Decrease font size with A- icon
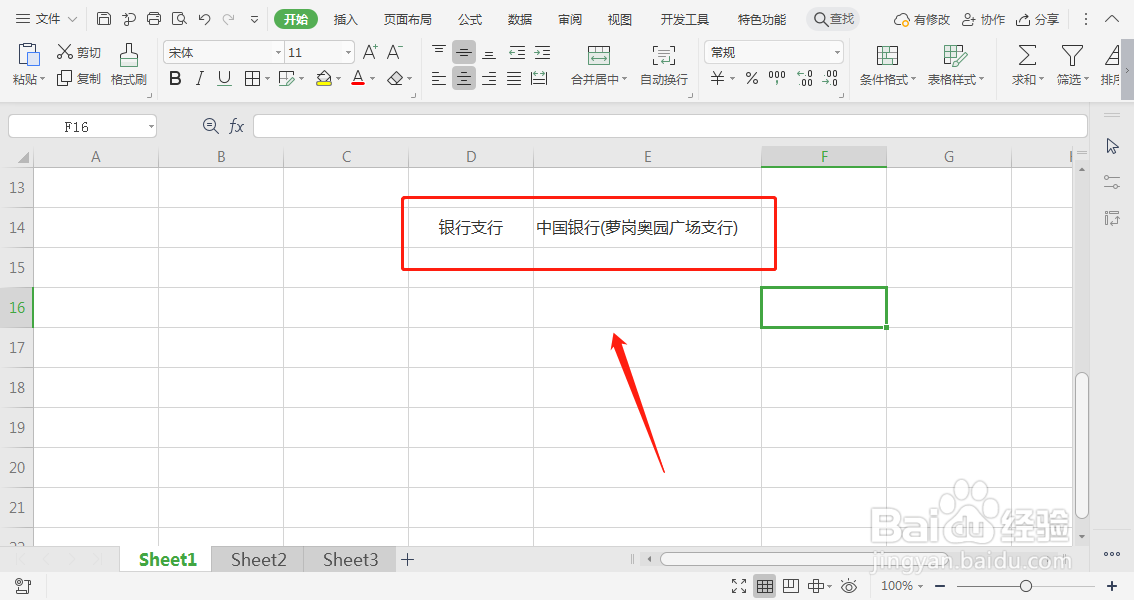Image resolution: width=1134 pixels, height=600 pixels. click(394, 52)
